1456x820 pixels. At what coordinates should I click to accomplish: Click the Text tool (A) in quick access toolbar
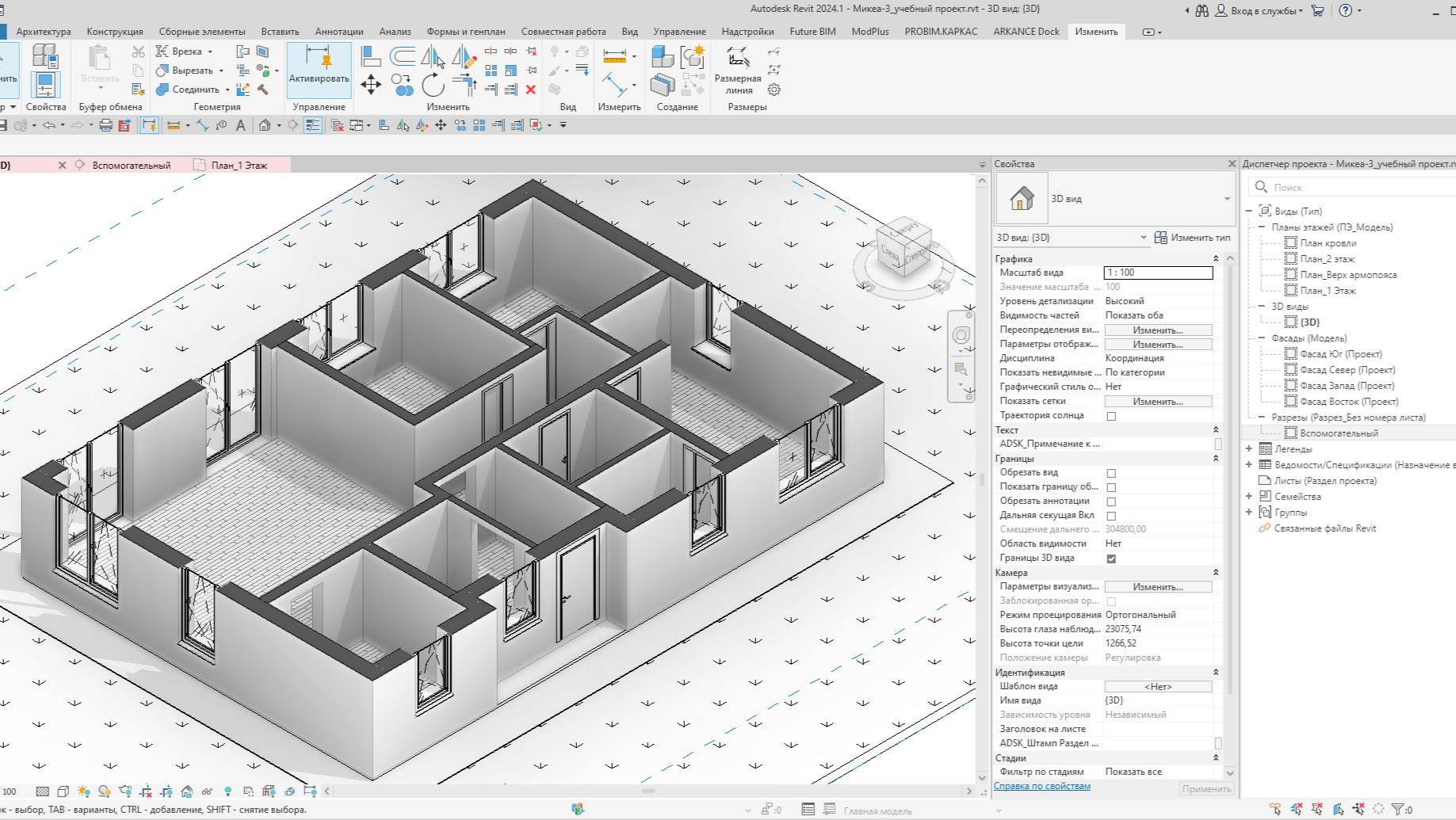242,124
